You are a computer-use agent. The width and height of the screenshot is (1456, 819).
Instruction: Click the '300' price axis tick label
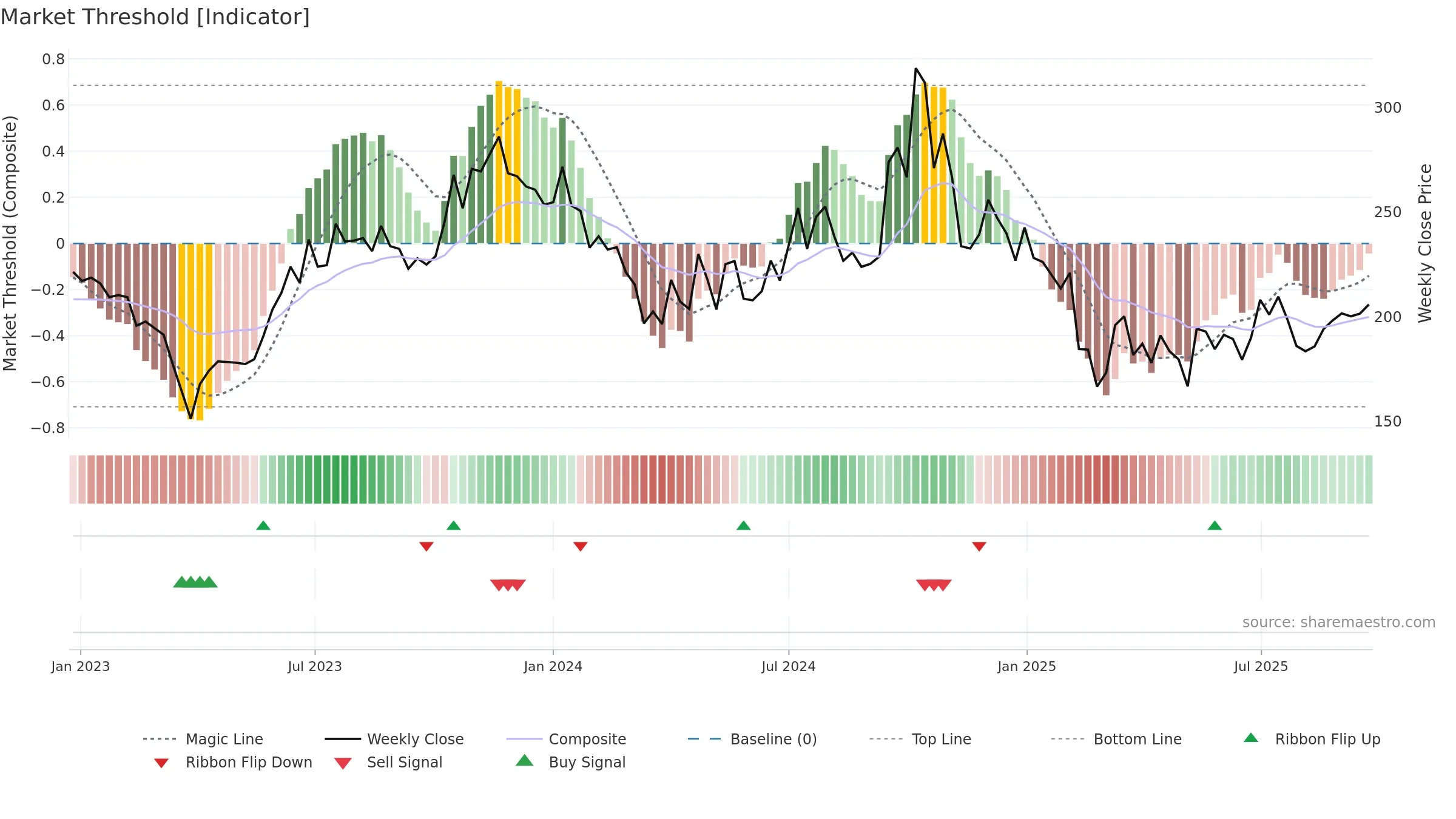1388,107
